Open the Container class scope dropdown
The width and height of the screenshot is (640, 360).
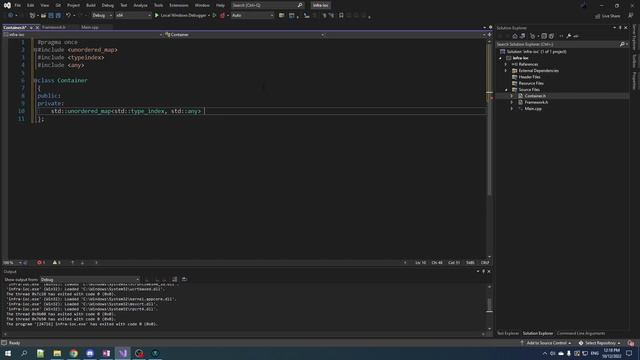(244, 35)
